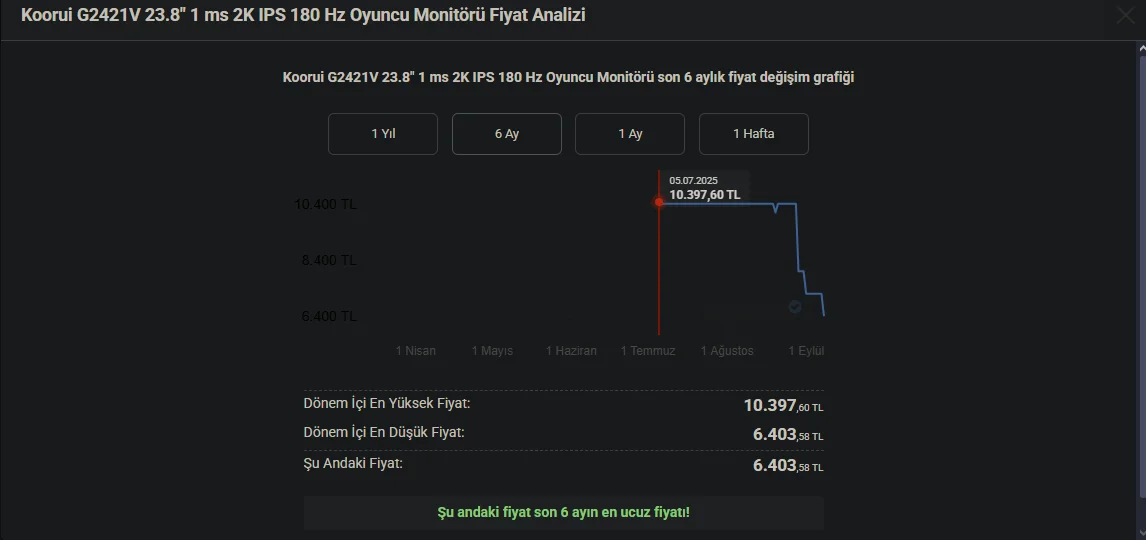
Task: Click the Dönem İçi En Düşük Fiyat row
Action: pyautogui.click(x=563, y=434)
